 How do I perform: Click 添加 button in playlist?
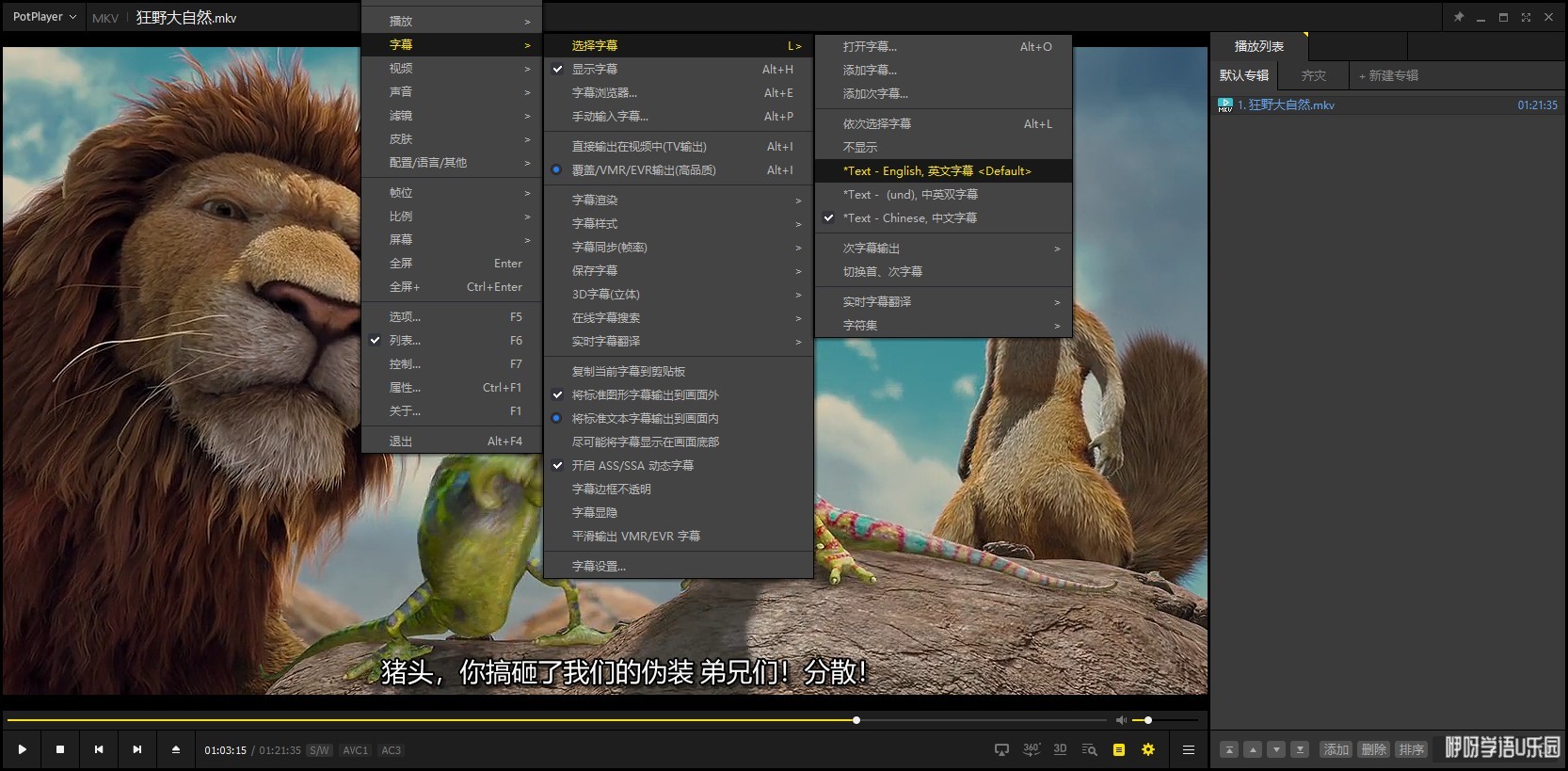(x=1336, y=749)
